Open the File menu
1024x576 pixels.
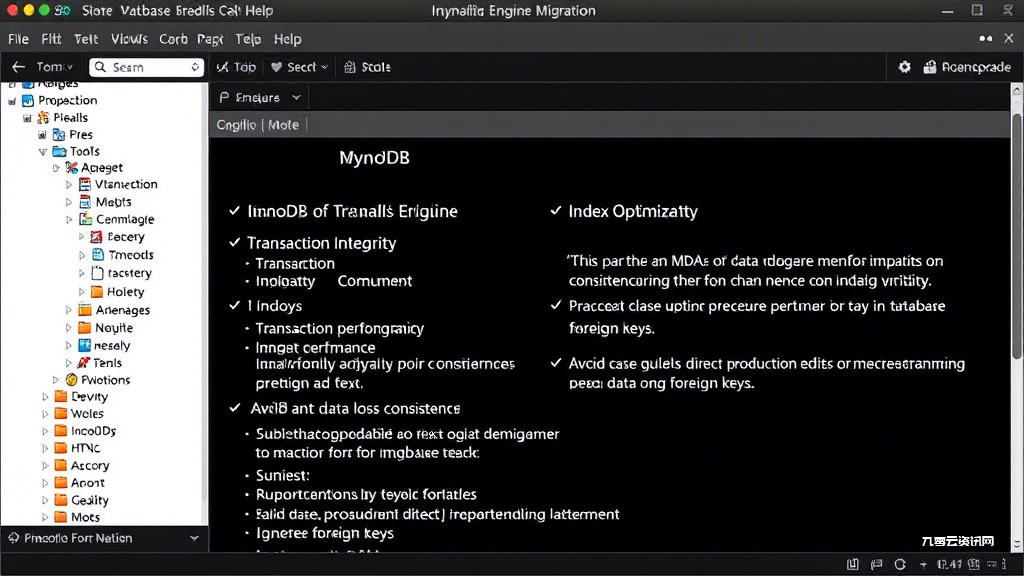coord(18,39)
